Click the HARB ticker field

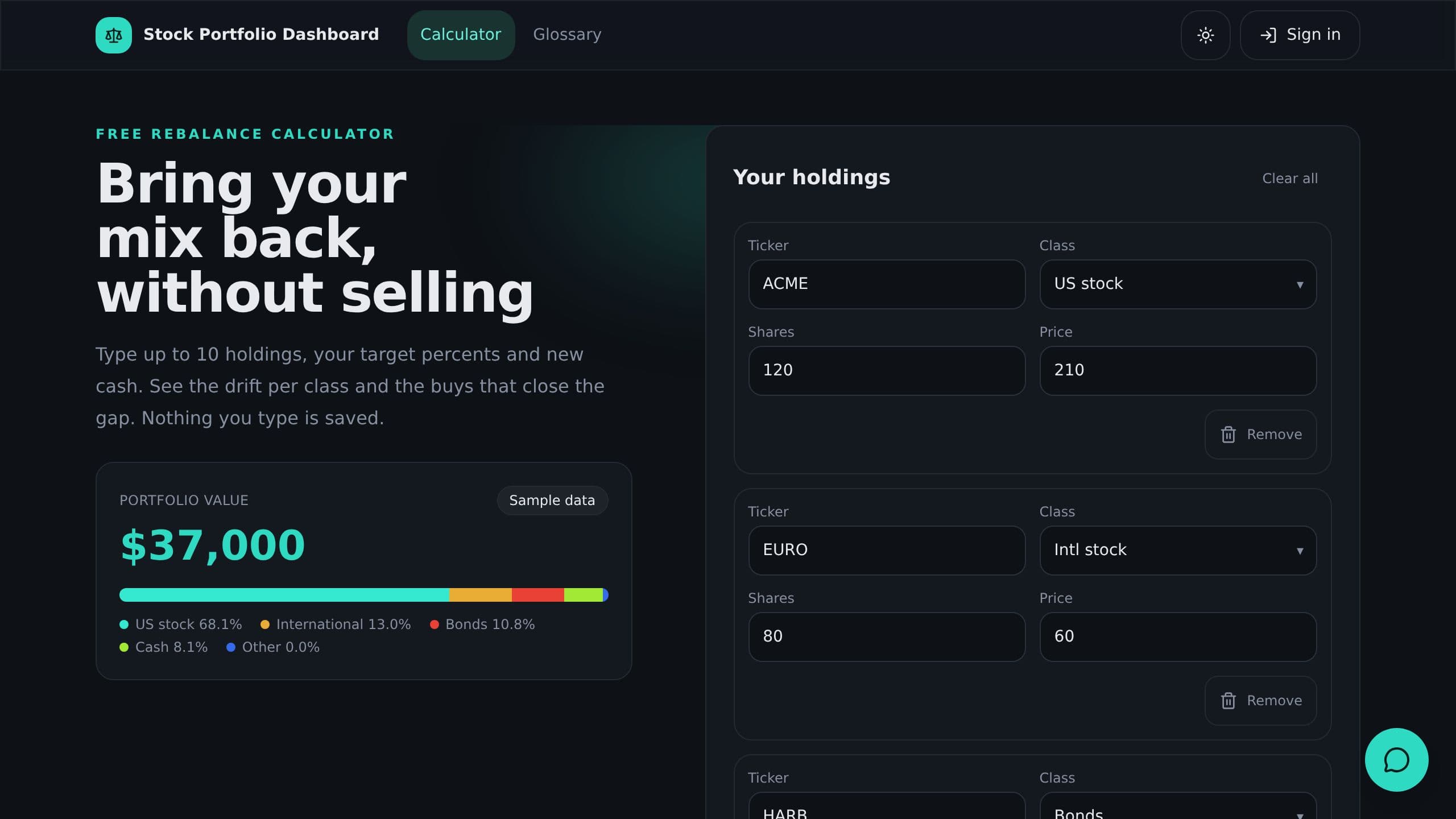pyautogui.click(x=887, y=806)
